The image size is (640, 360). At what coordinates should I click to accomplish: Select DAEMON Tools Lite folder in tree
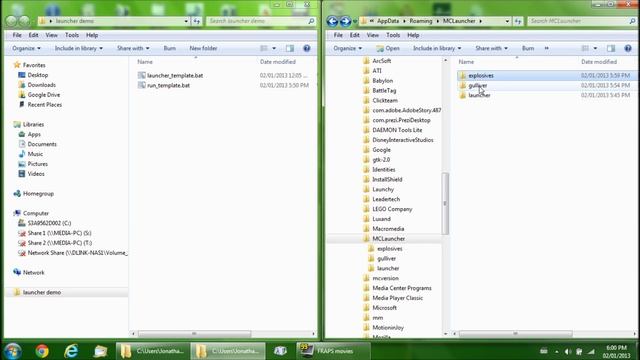coord(397,130)
